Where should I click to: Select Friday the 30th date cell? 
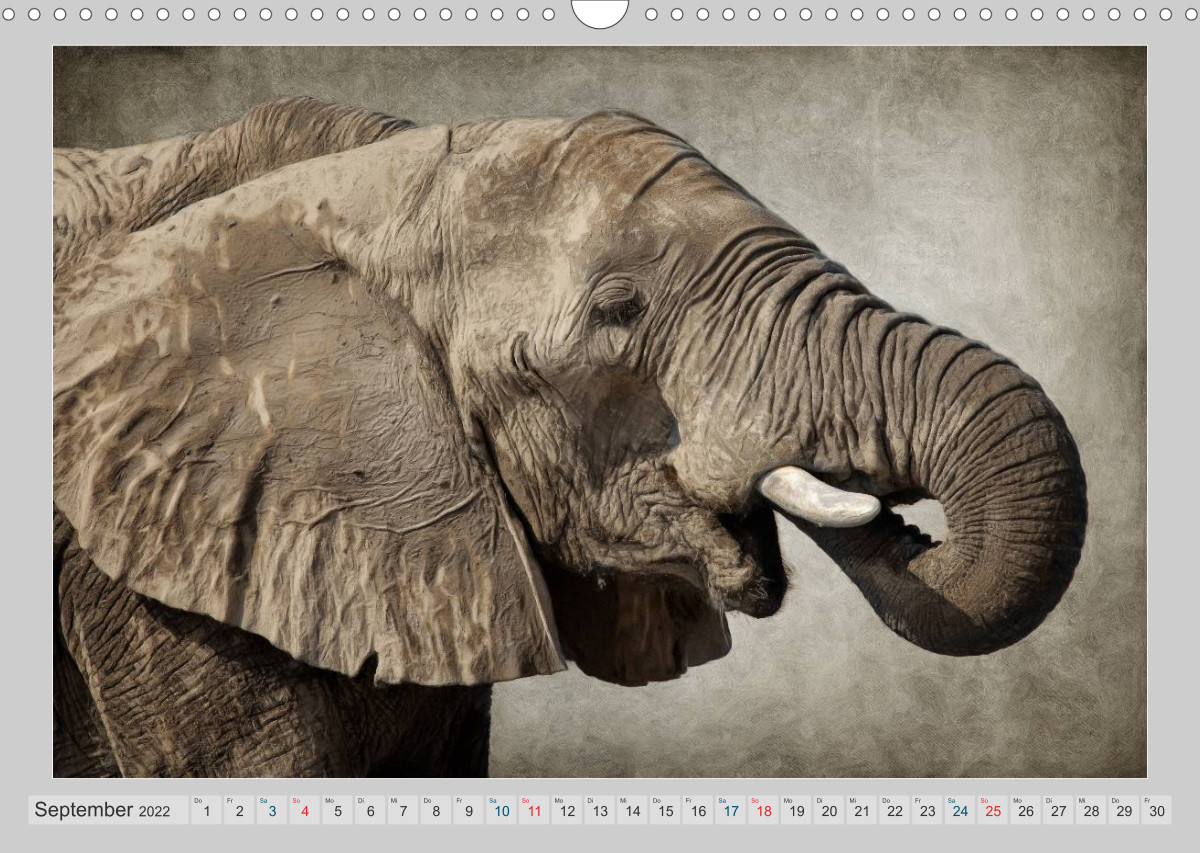point(1157,810)
